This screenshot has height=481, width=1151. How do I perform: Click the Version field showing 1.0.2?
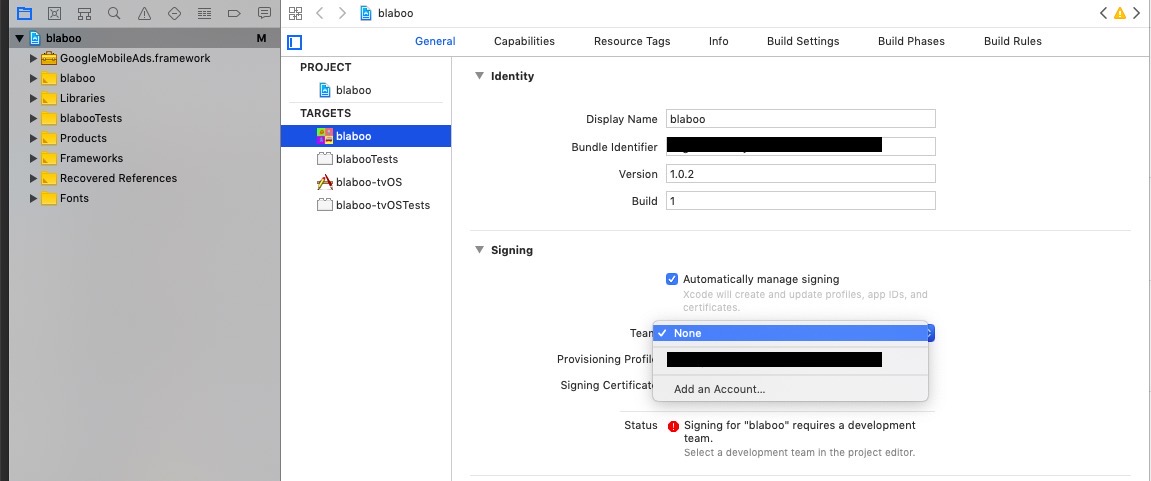pos(801,174)
